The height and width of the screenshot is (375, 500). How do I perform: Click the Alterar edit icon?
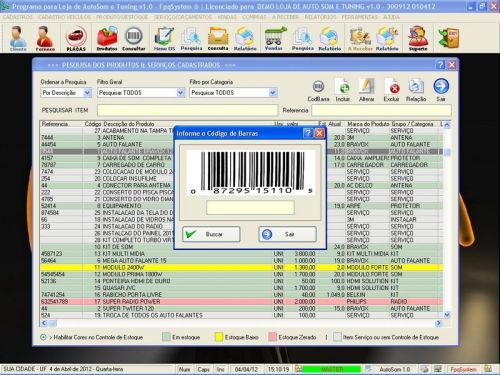tap(366, 90)
